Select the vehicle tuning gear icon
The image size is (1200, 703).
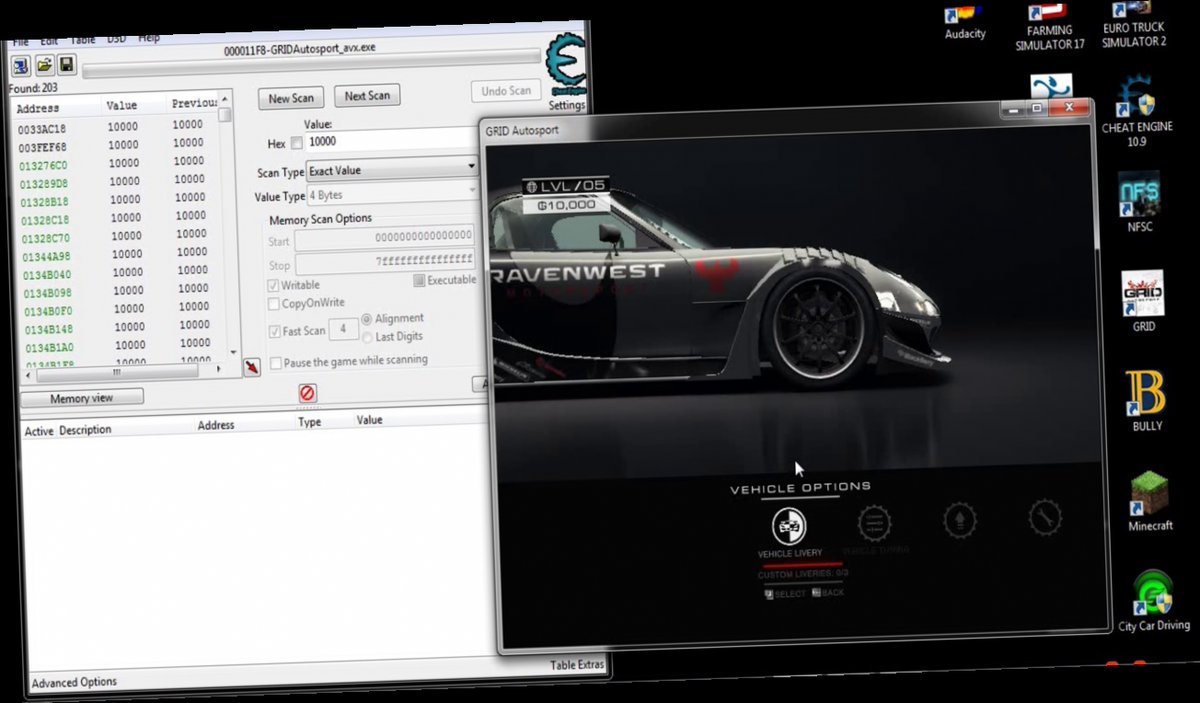click(x=874, y=521)
